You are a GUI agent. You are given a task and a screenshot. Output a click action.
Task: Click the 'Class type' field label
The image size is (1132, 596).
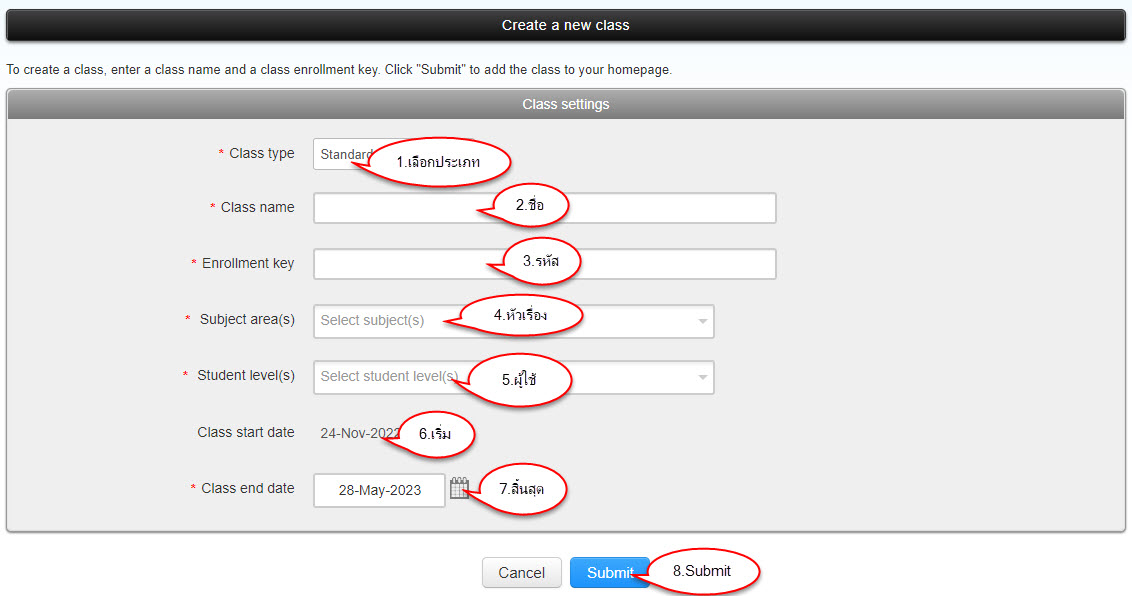pos(261,153)
